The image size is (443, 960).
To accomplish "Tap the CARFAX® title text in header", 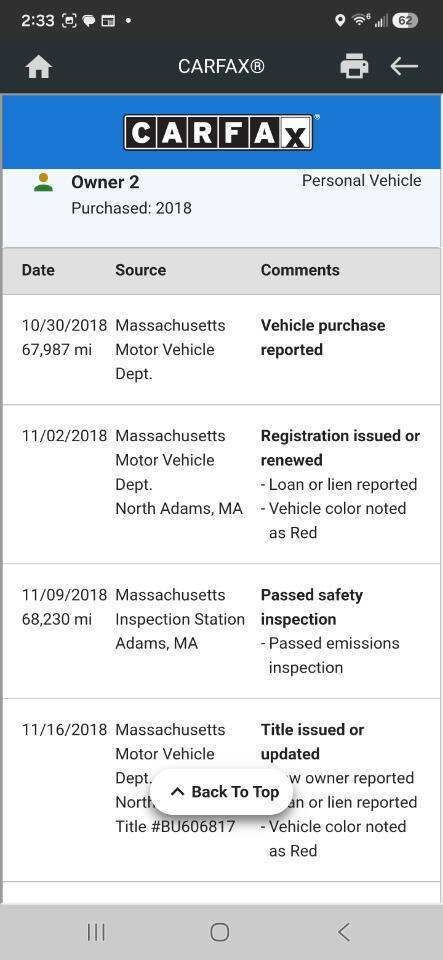I will [x=221, y=66].
